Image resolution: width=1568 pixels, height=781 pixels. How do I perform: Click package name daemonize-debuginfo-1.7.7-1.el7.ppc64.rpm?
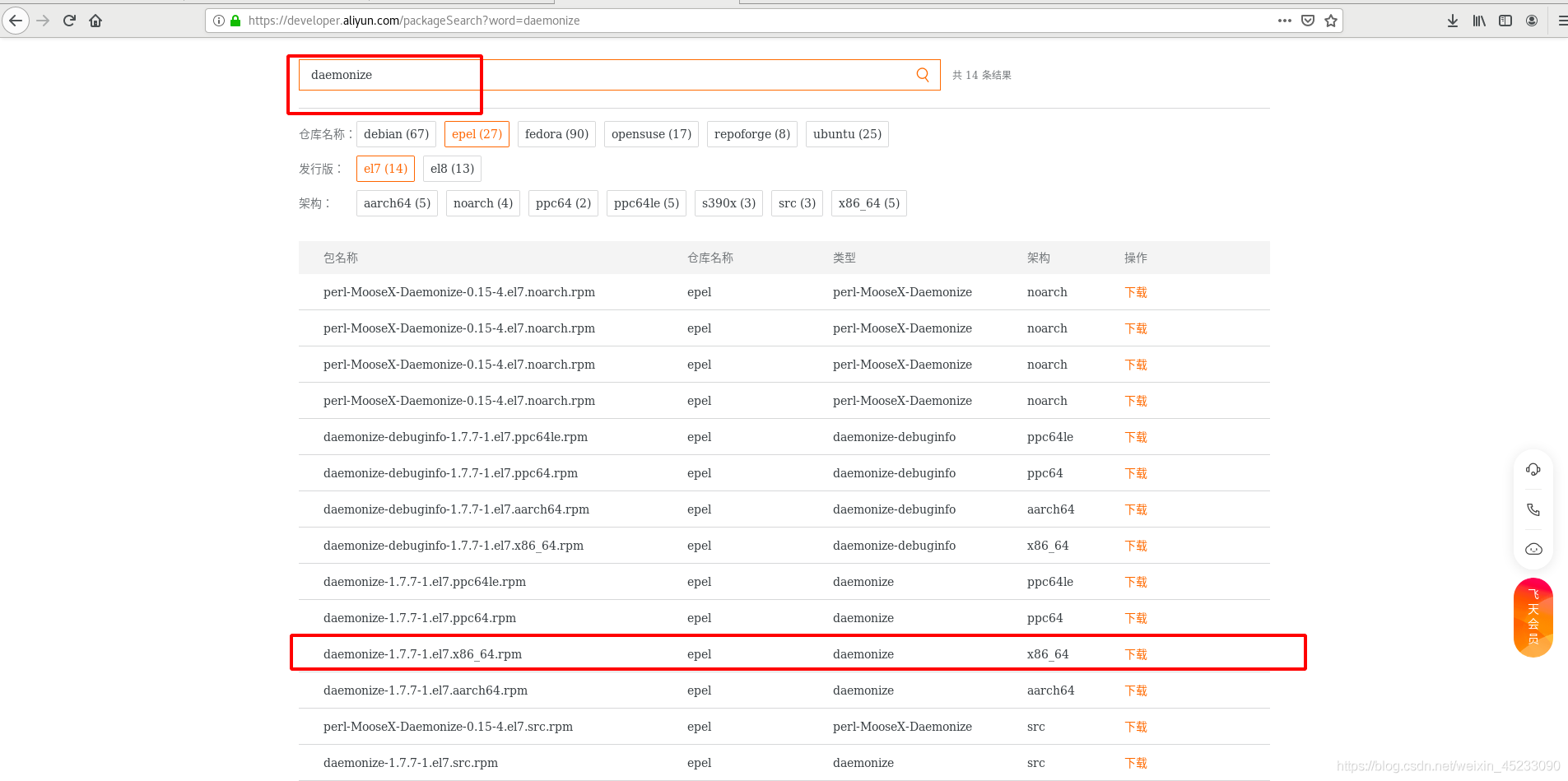pos(450,473)
